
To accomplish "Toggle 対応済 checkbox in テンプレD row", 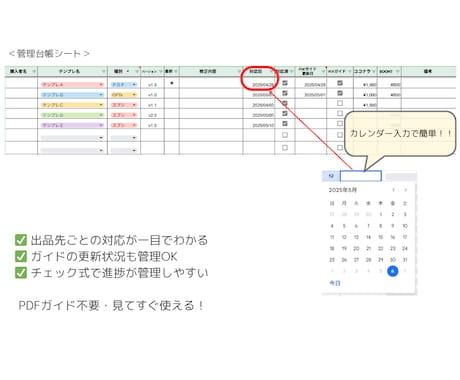I will (285, 113).
